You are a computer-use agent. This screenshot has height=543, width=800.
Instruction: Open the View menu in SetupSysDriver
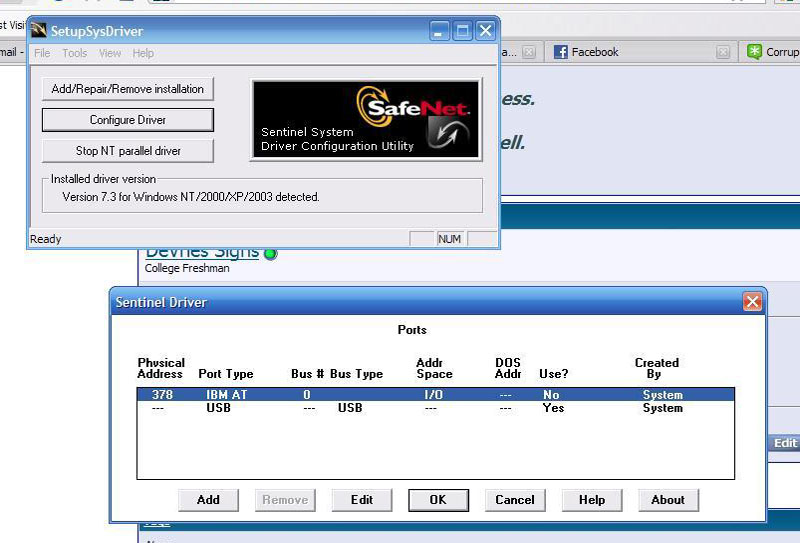110,53
